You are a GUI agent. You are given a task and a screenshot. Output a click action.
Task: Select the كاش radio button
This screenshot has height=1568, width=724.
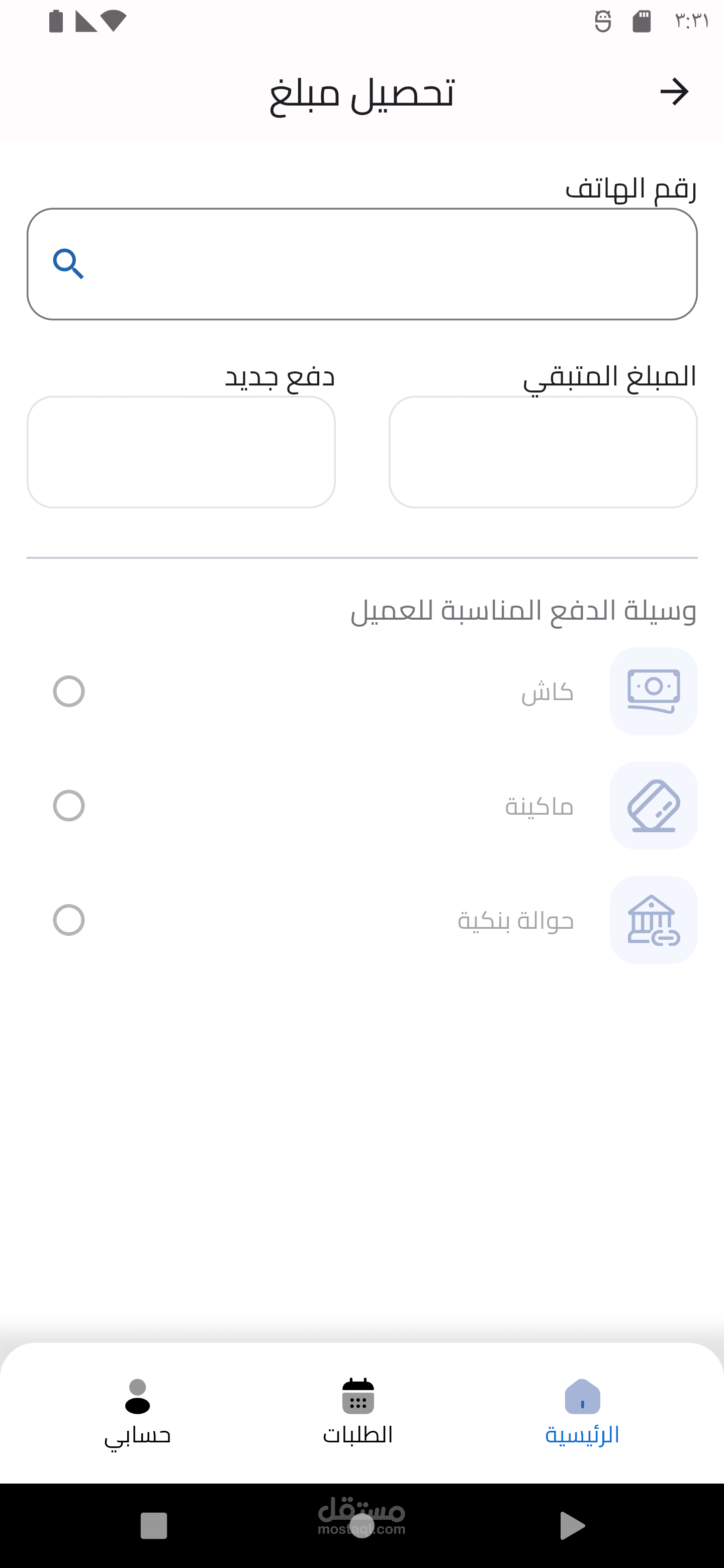[x=69, y=692]
